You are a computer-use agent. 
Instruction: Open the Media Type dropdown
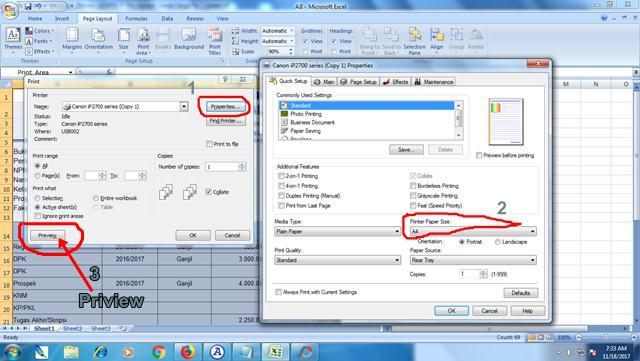[x=338, y=232]
